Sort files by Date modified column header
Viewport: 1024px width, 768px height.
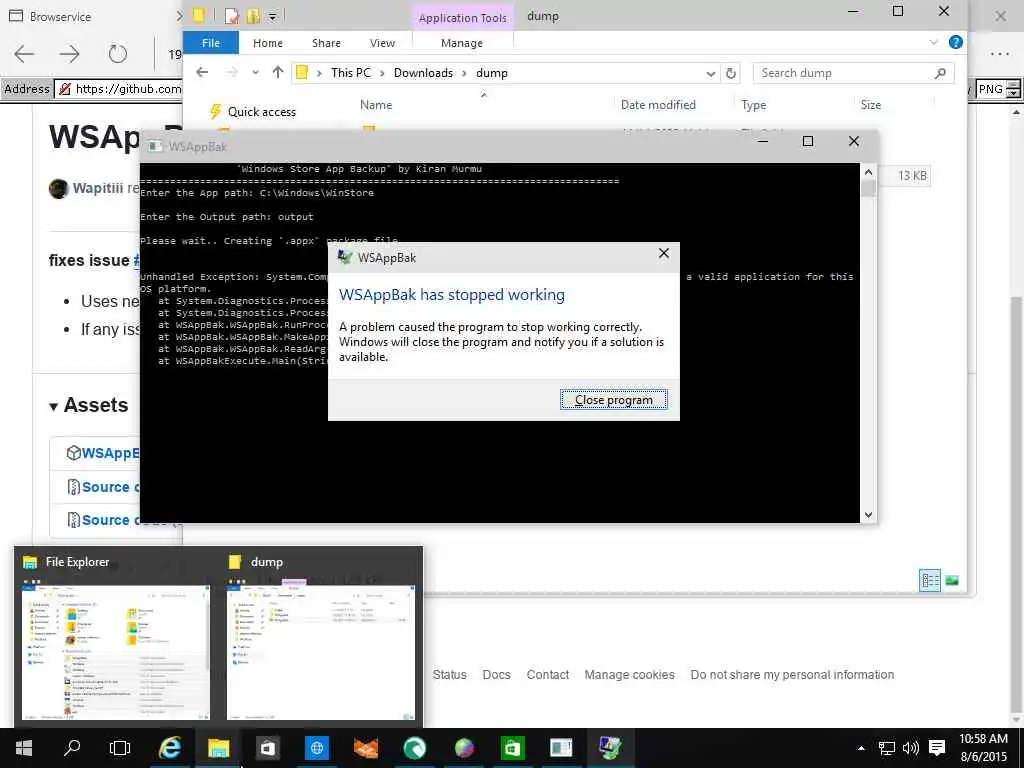[x=658, y=104]
